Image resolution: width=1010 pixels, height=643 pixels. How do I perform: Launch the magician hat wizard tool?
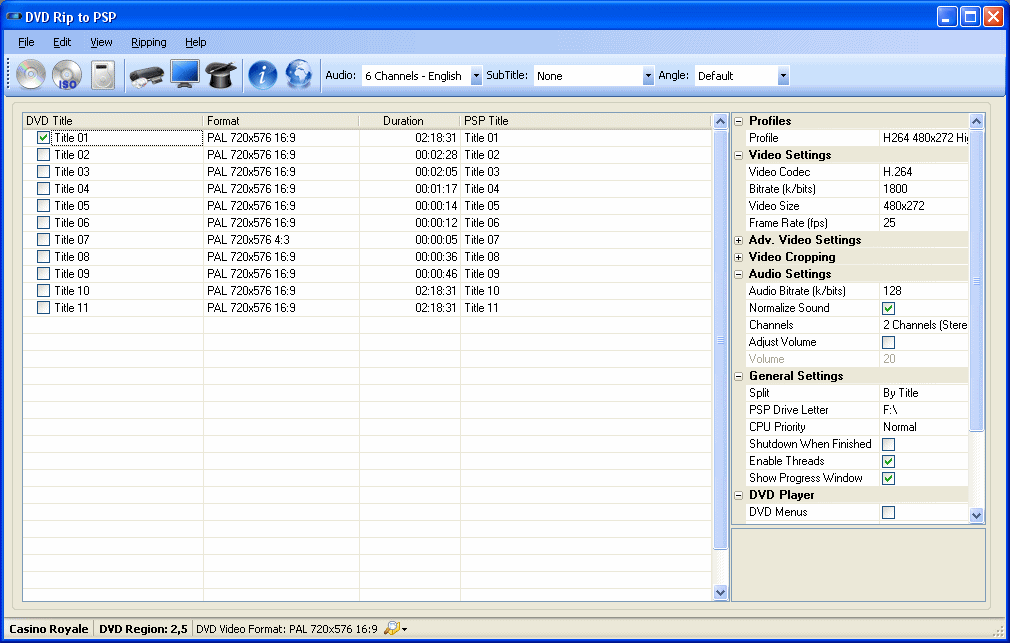(219, 75)
